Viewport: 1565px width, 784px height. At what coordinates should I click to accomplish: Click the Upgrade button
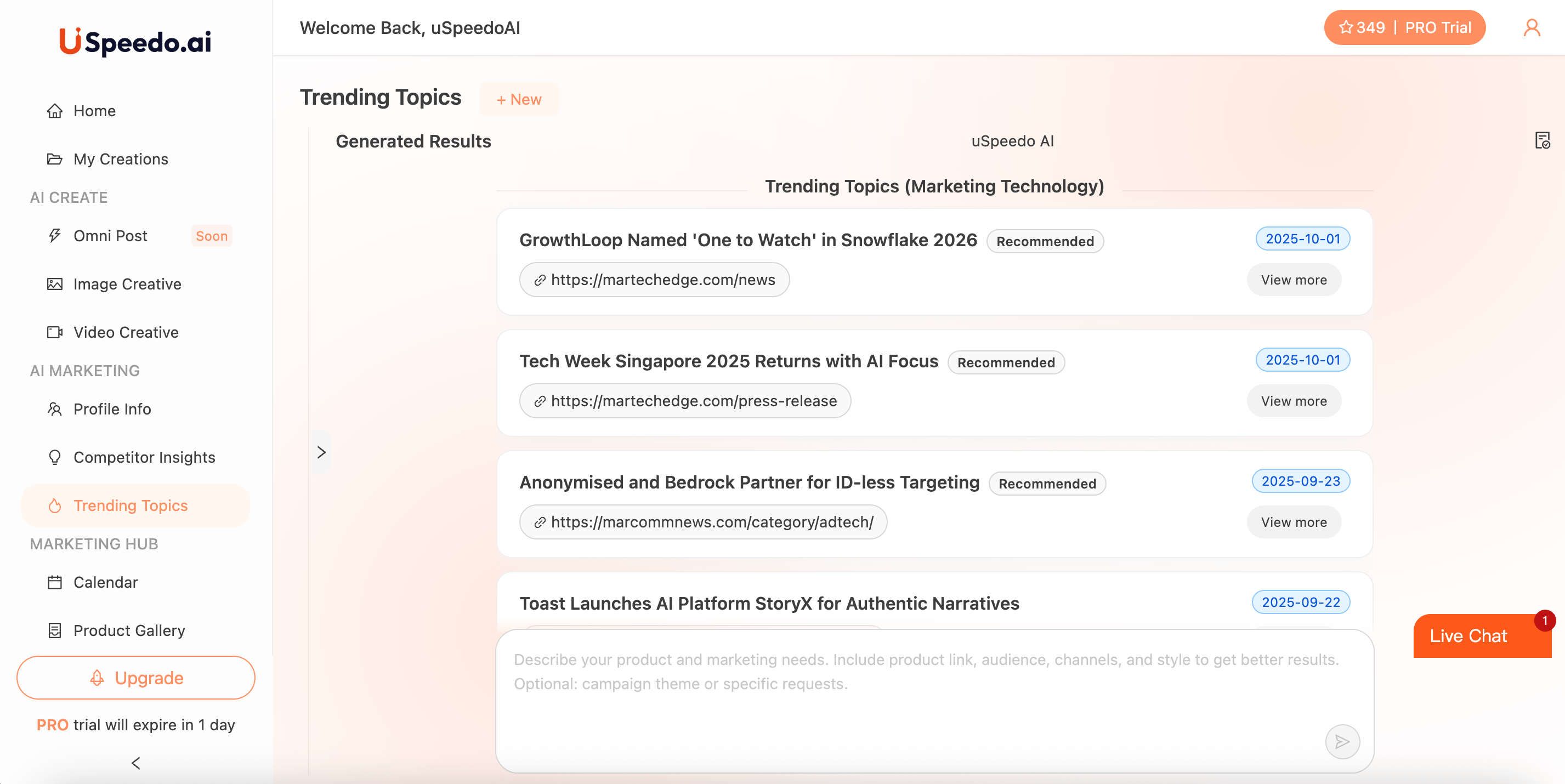pos(135,678)
